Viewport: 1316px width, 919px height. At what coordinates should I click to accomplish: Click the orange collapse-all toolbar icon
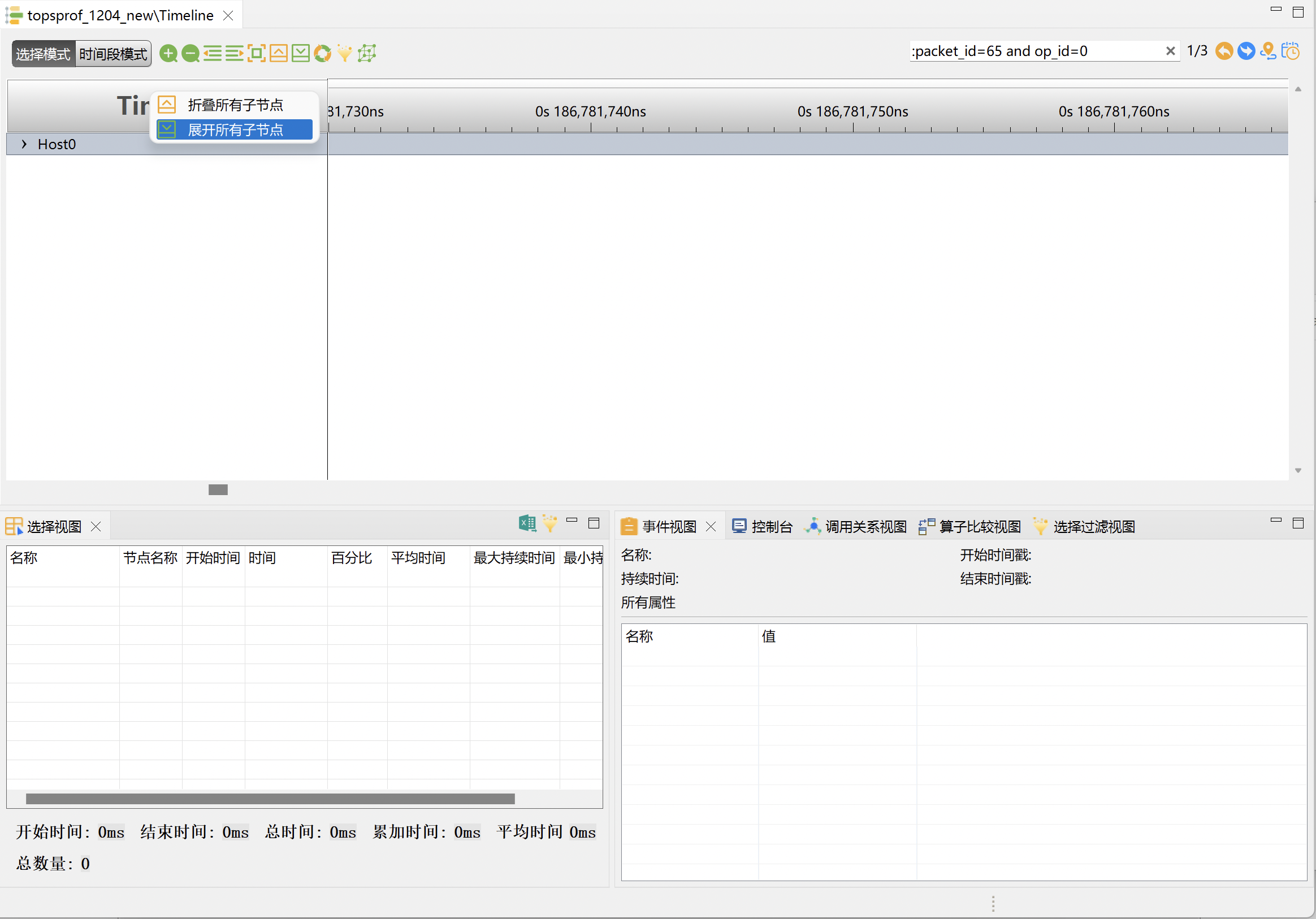pos(279,53)
